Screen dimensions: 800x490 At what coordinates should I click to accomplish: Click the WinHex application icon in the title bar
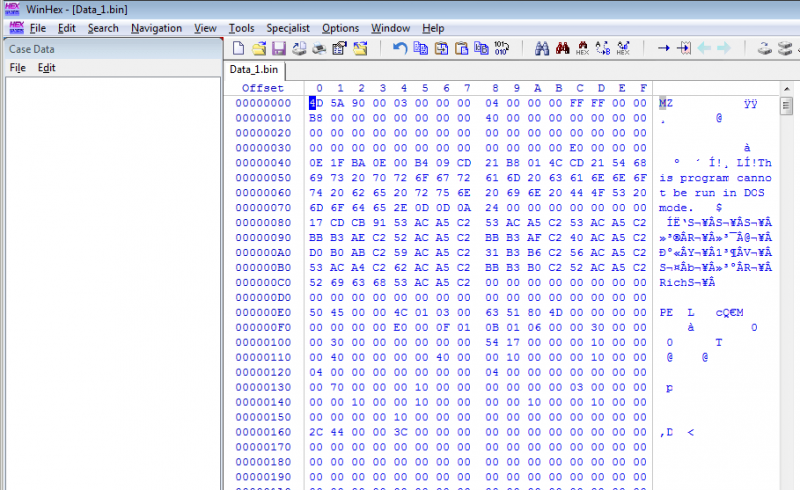coord(12,9)
